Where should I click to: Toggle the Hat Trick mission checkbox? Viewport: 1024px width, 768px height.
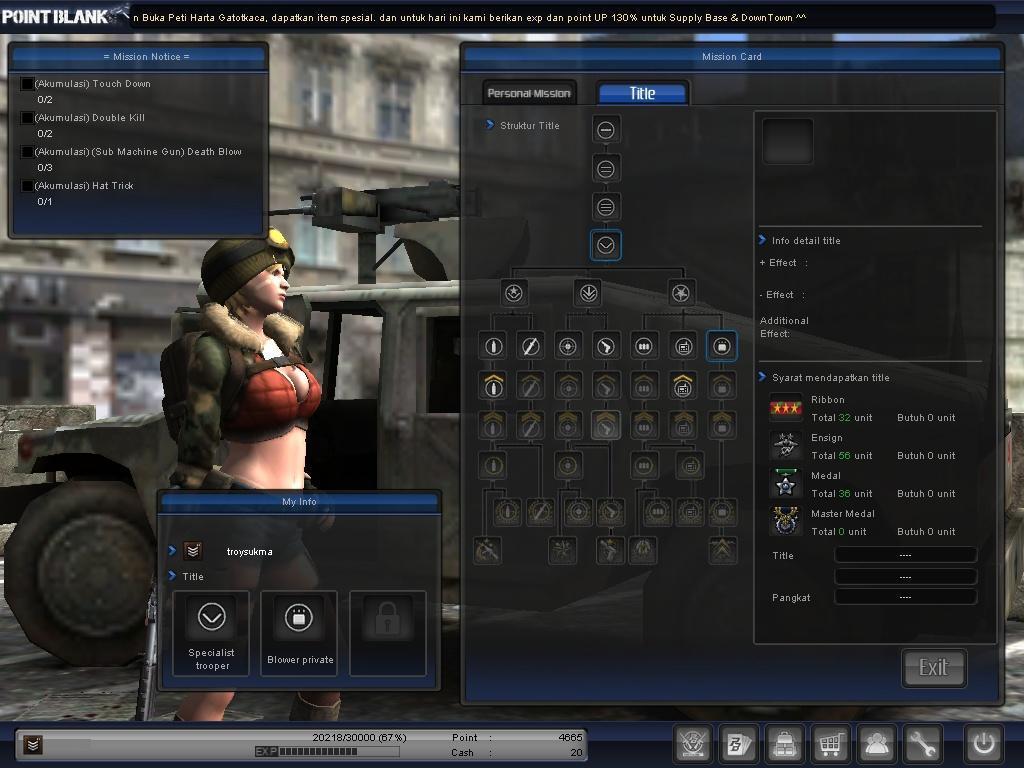coord(27,185)
